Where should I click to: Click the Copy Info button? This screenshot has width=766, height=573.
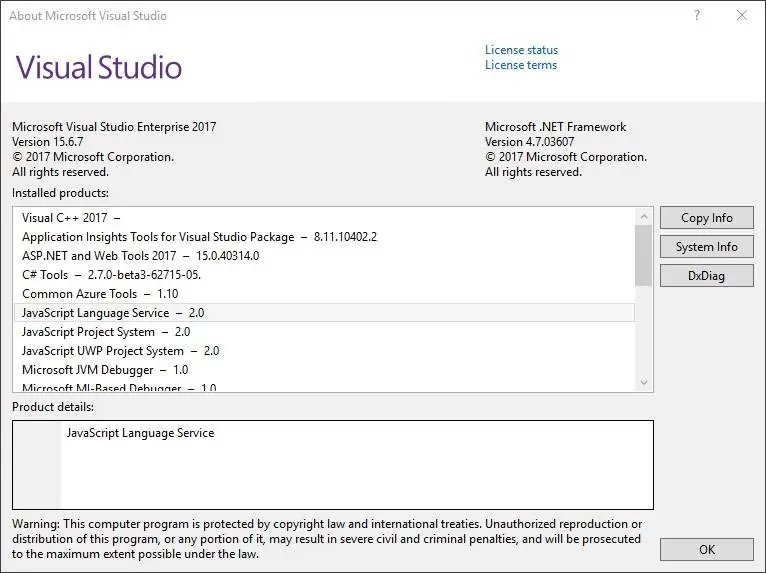706,218
